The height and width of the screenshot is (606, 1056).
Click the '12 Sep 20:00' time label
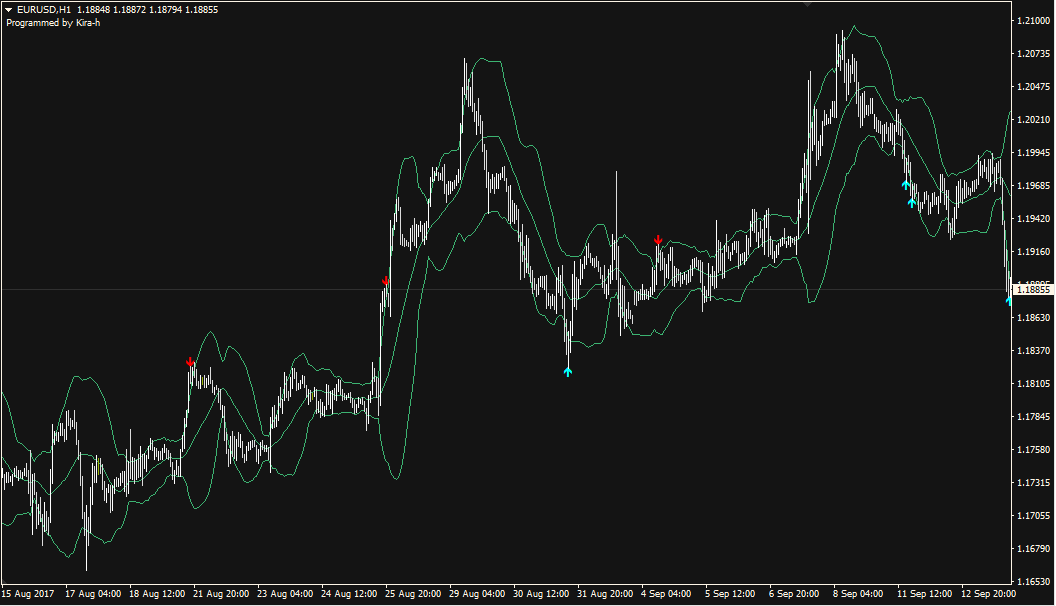(x=990, y=594)
